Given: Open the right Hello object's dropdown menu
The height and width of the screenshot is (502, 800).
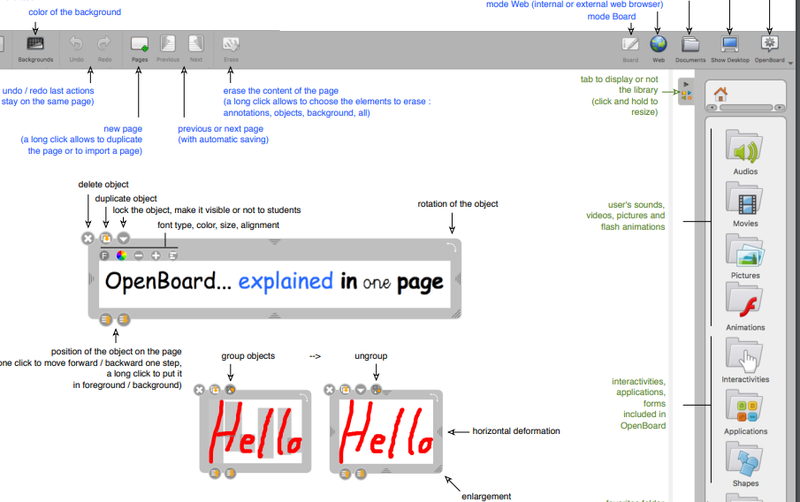Looking at the screenshot, I should point(361,390).
